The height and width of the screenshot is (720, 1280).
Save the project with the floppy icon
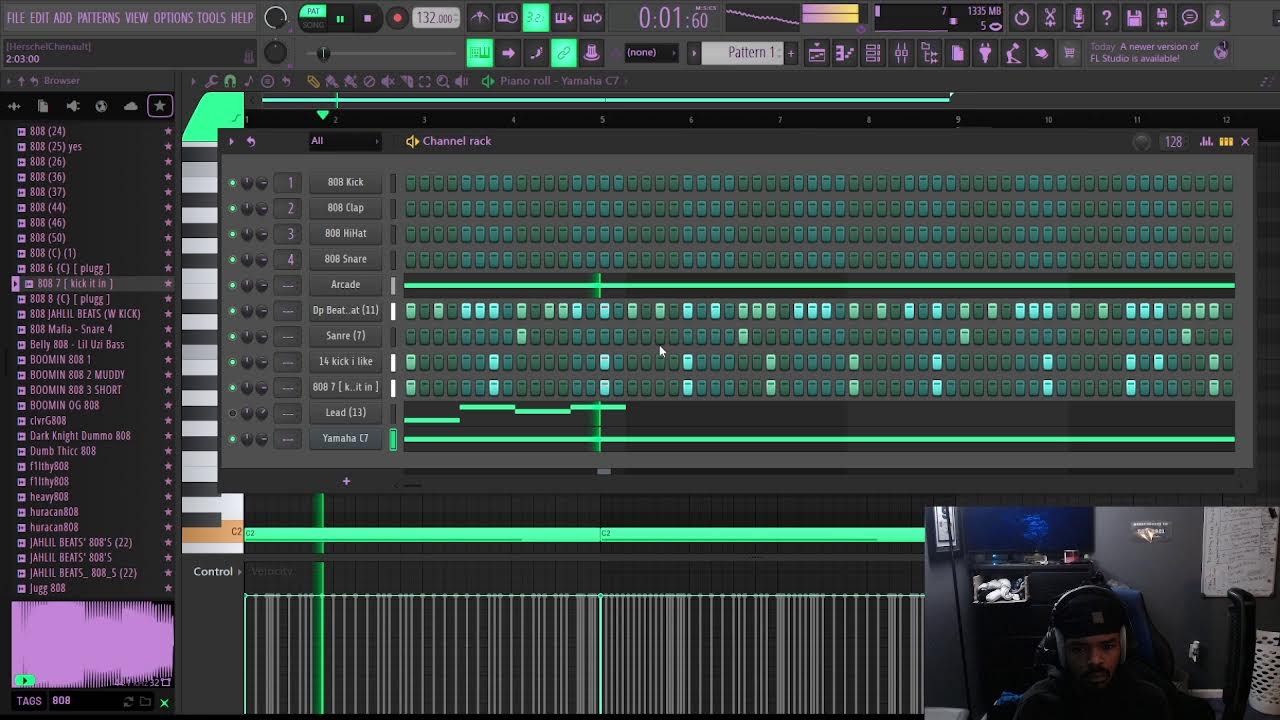(x=1134, y=18)
